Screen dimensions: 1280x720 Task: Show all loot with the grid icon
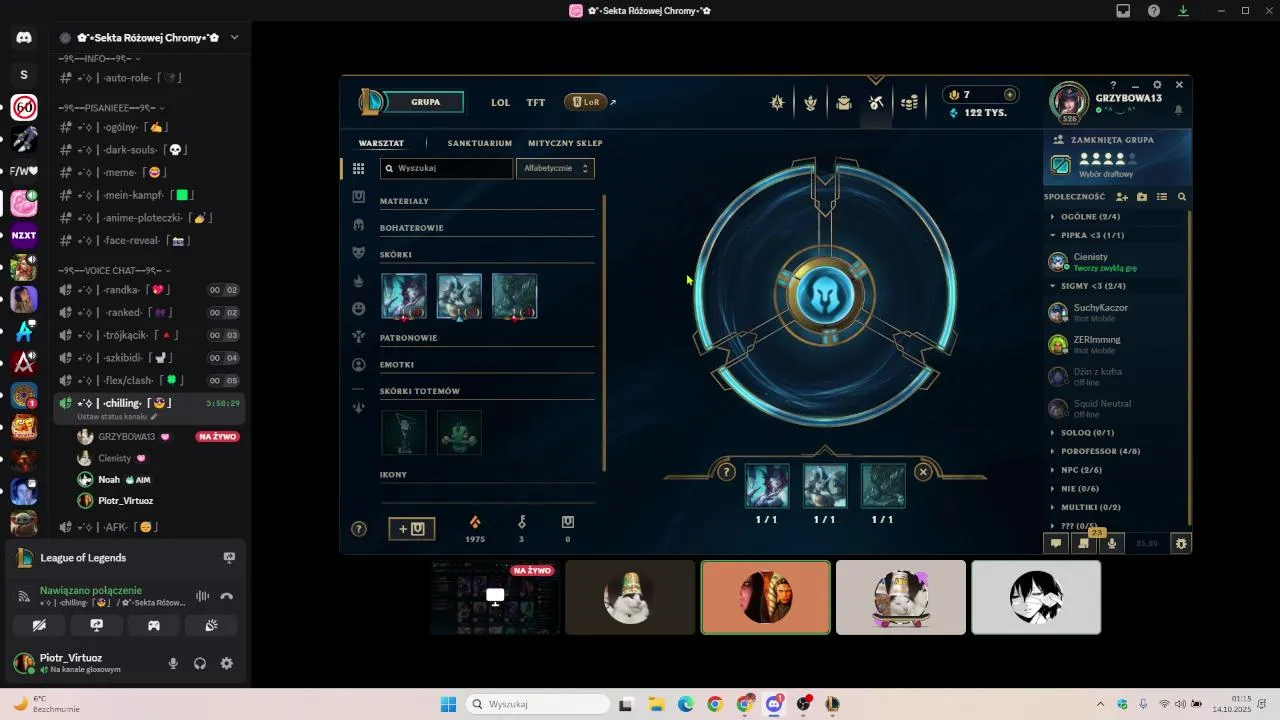pos(359,169)
